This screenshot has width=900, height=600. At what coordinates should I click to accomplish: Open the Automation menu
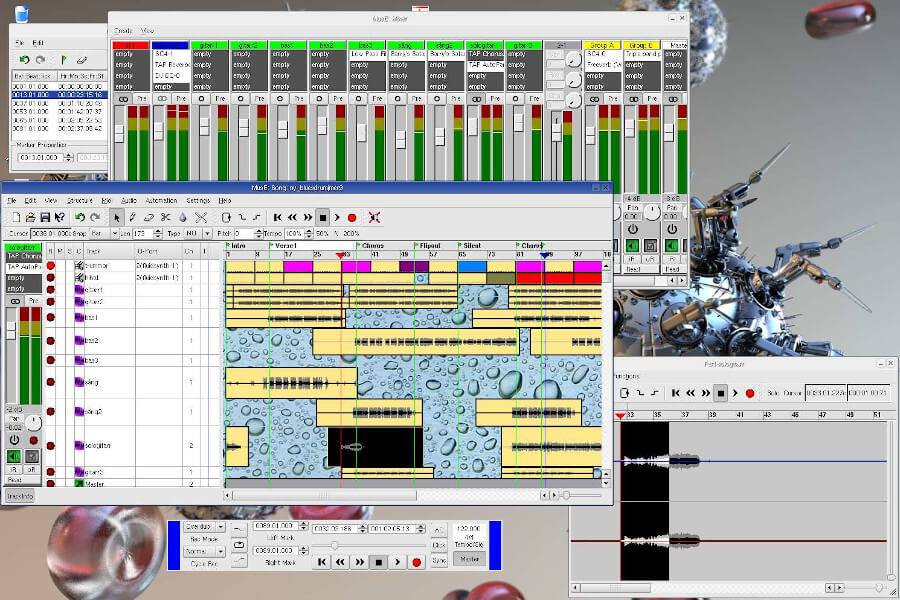[x=160, y=201]
